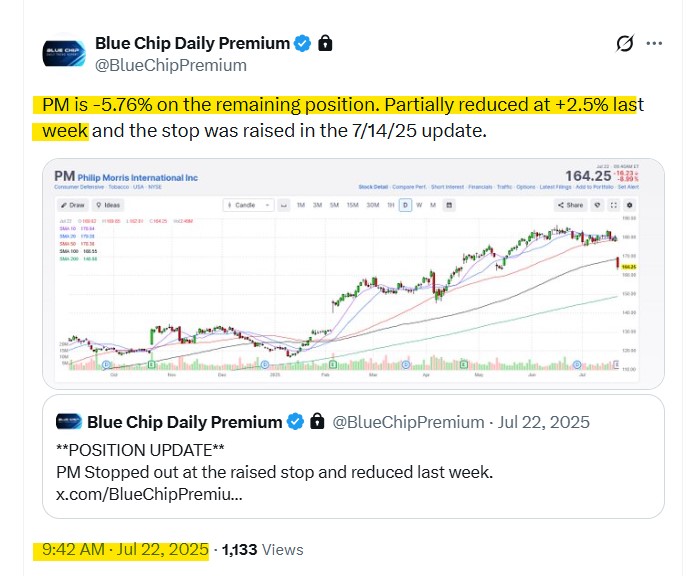
Task: Click the Share button on chart
Action: click(x=571, y=205)
